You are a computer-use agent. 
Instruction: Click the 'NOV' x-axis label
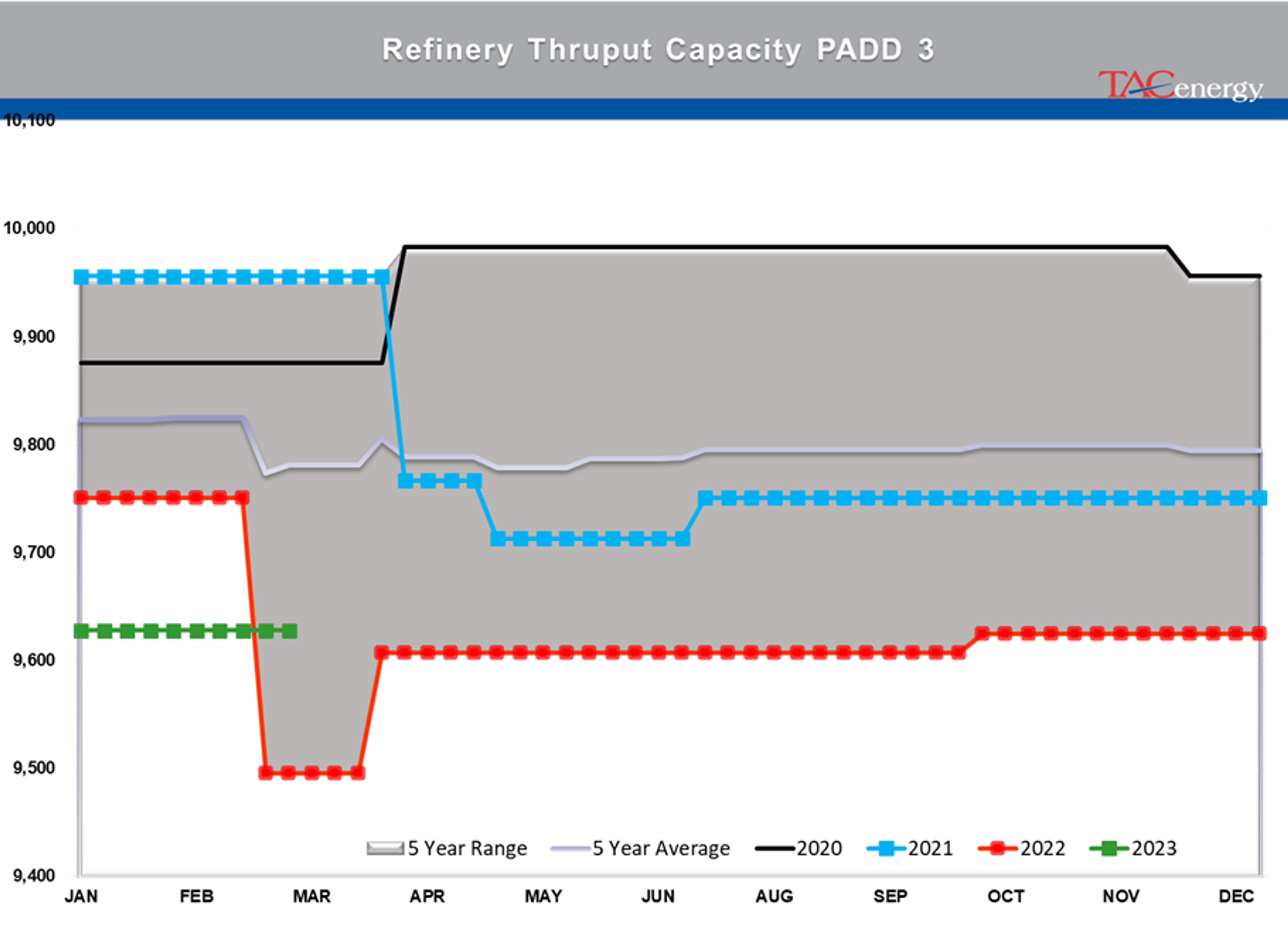coord(1121,896)
